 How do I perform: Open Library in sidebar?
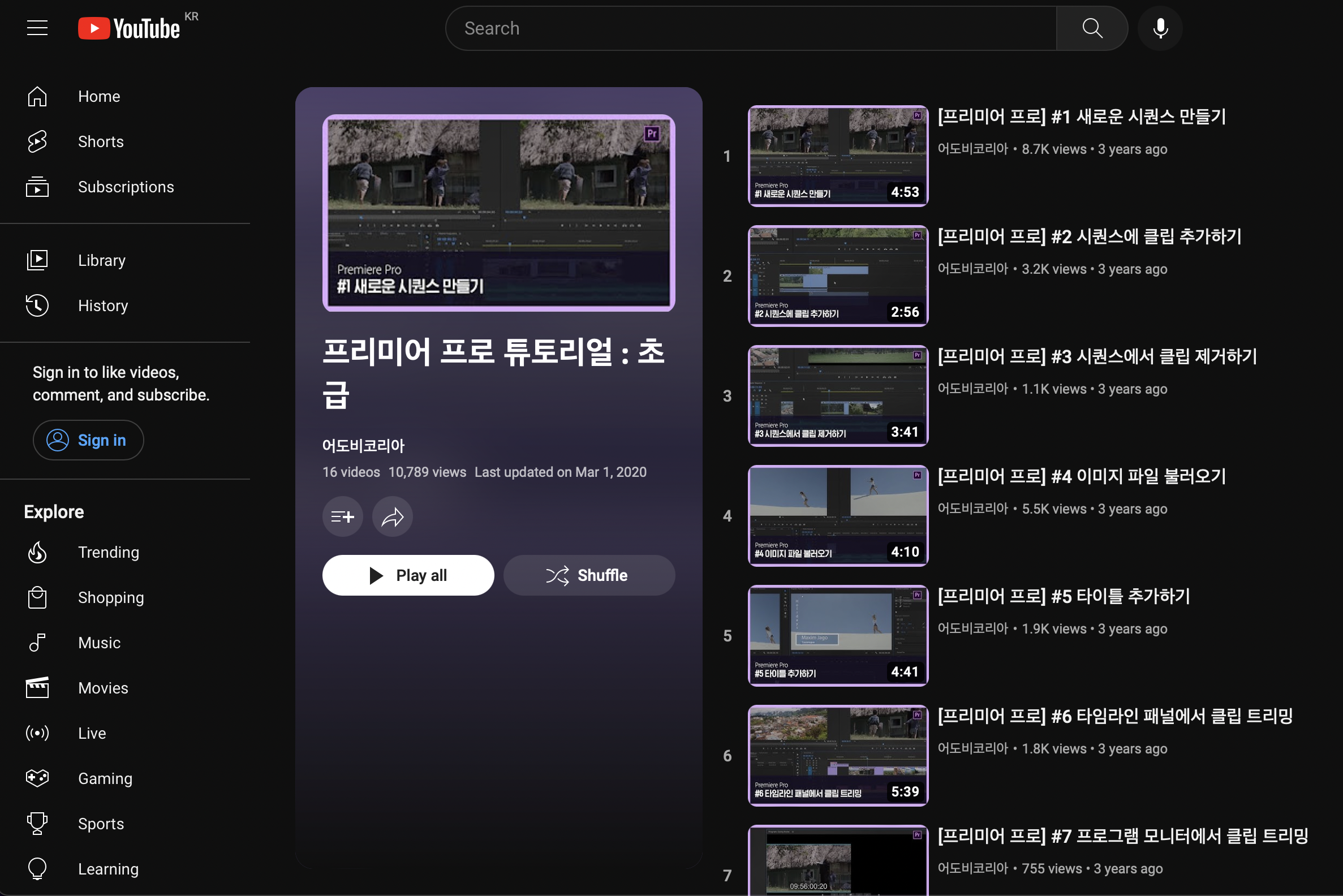(x=102, y=261)
